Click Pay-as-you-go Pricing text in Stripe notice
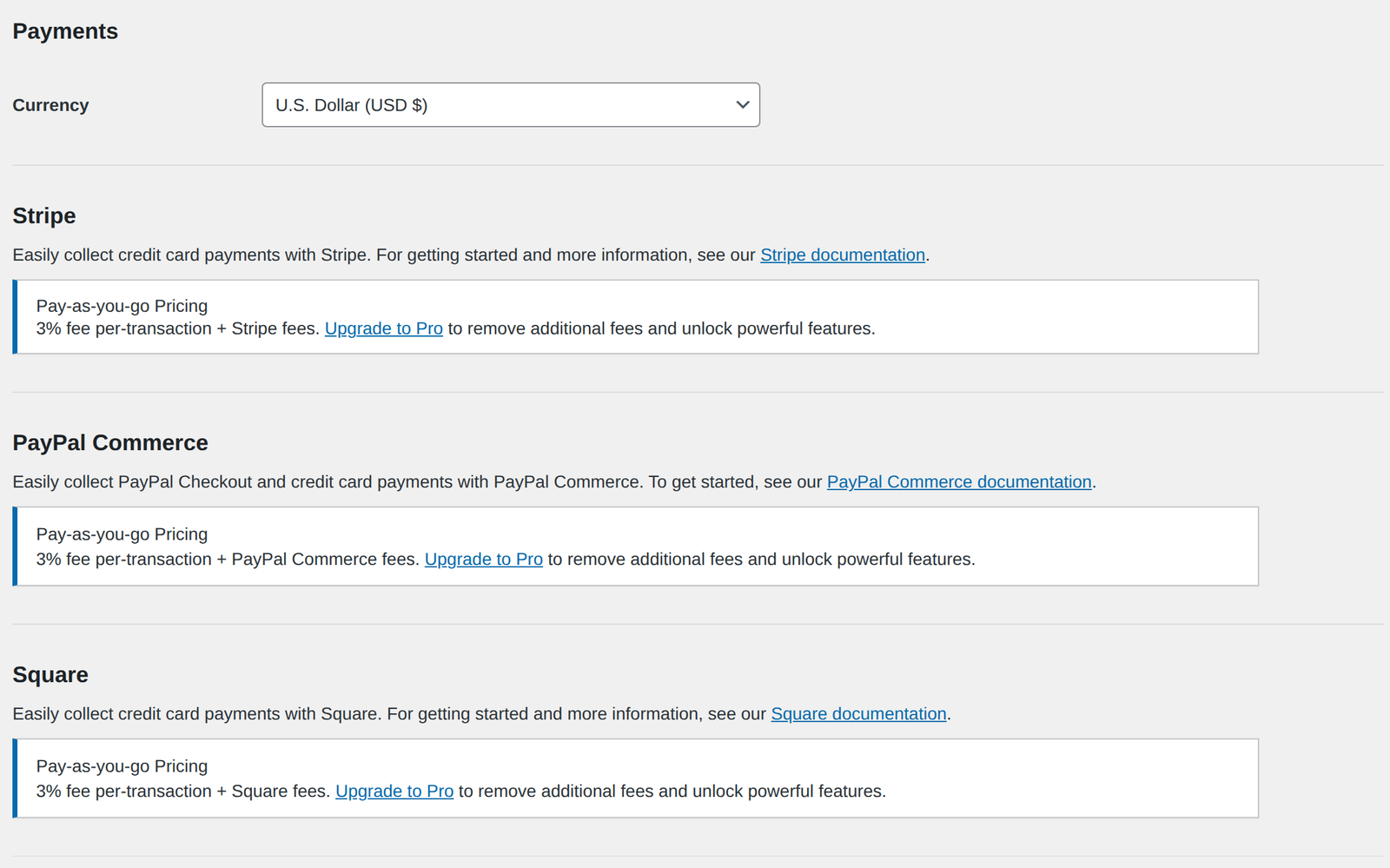Image resolution: width=1390 pixels, height=868 pixels. [122, 306]
